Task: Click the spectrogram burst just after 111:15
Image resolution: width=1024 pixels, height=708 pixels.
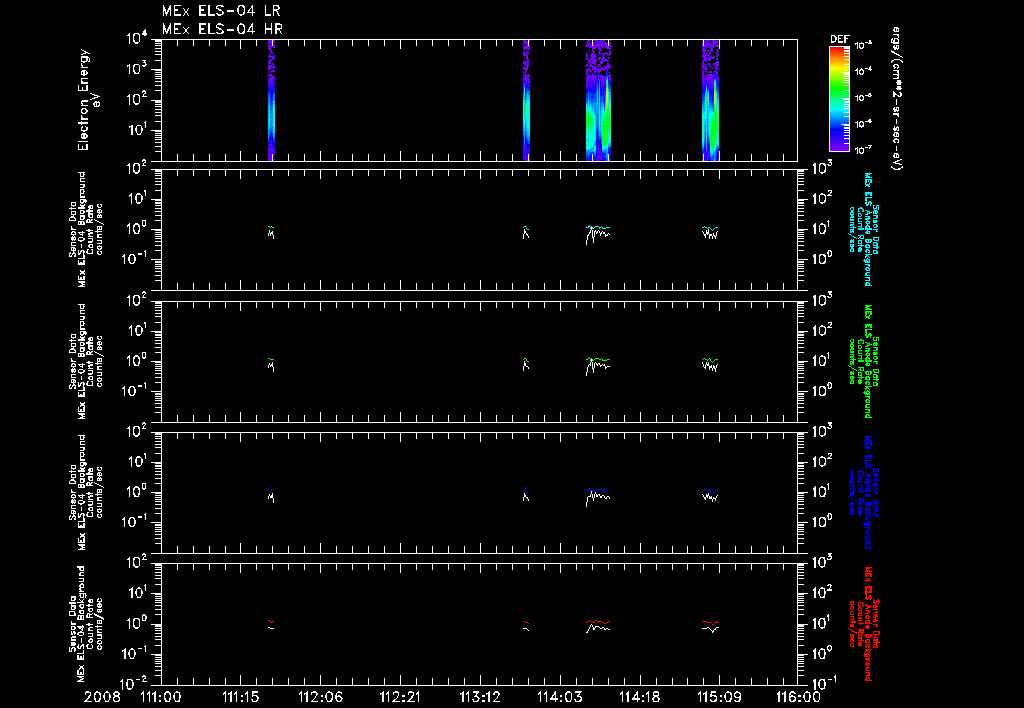Action: click(272, 100)
